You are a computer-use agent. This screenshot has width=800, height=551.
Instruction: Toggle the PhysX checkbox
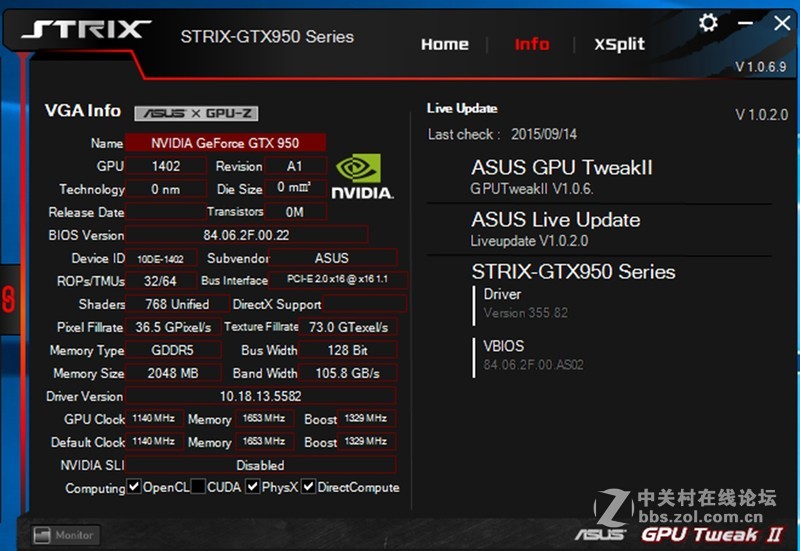tap(253, 487)
